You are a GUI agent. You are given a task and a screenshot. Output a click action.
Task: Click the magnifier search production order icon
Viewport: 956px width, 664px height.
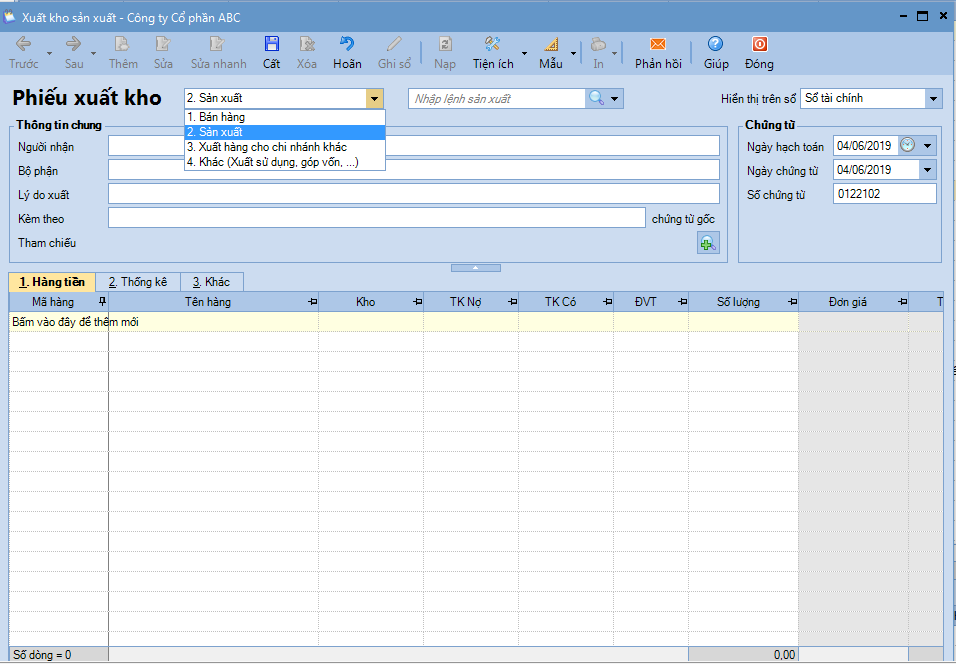596,98
